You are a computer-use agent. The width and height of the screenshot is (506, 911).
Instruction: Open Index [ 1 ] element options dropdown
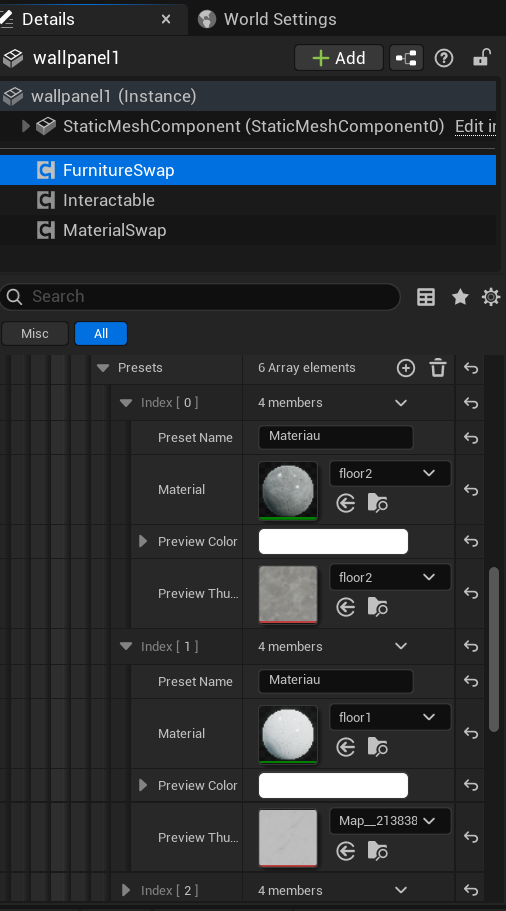(x=401, y=646)
